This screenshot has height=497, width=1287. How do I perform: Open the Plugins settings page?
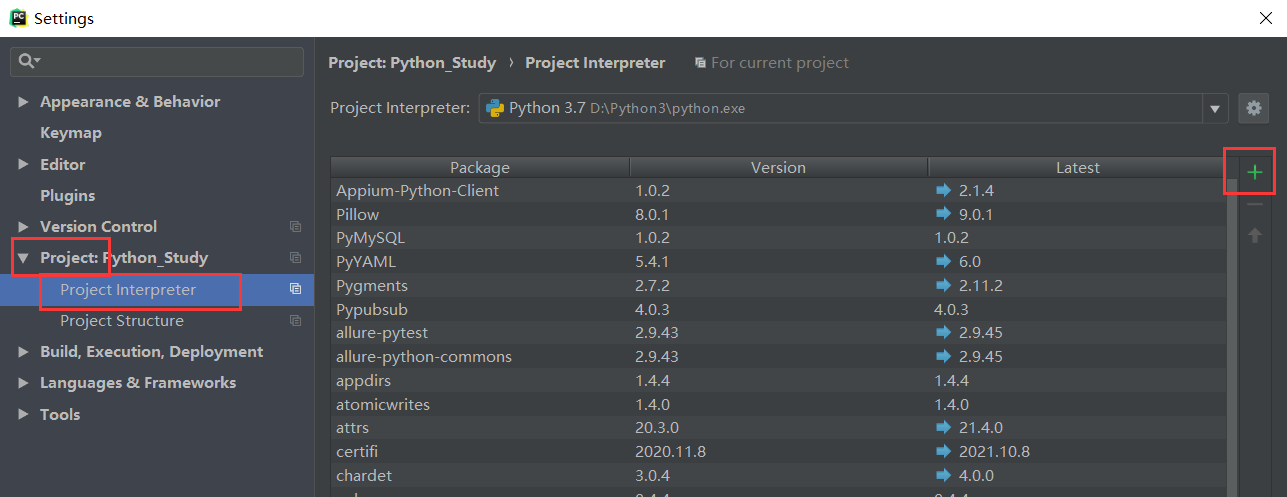coord(68,196)
